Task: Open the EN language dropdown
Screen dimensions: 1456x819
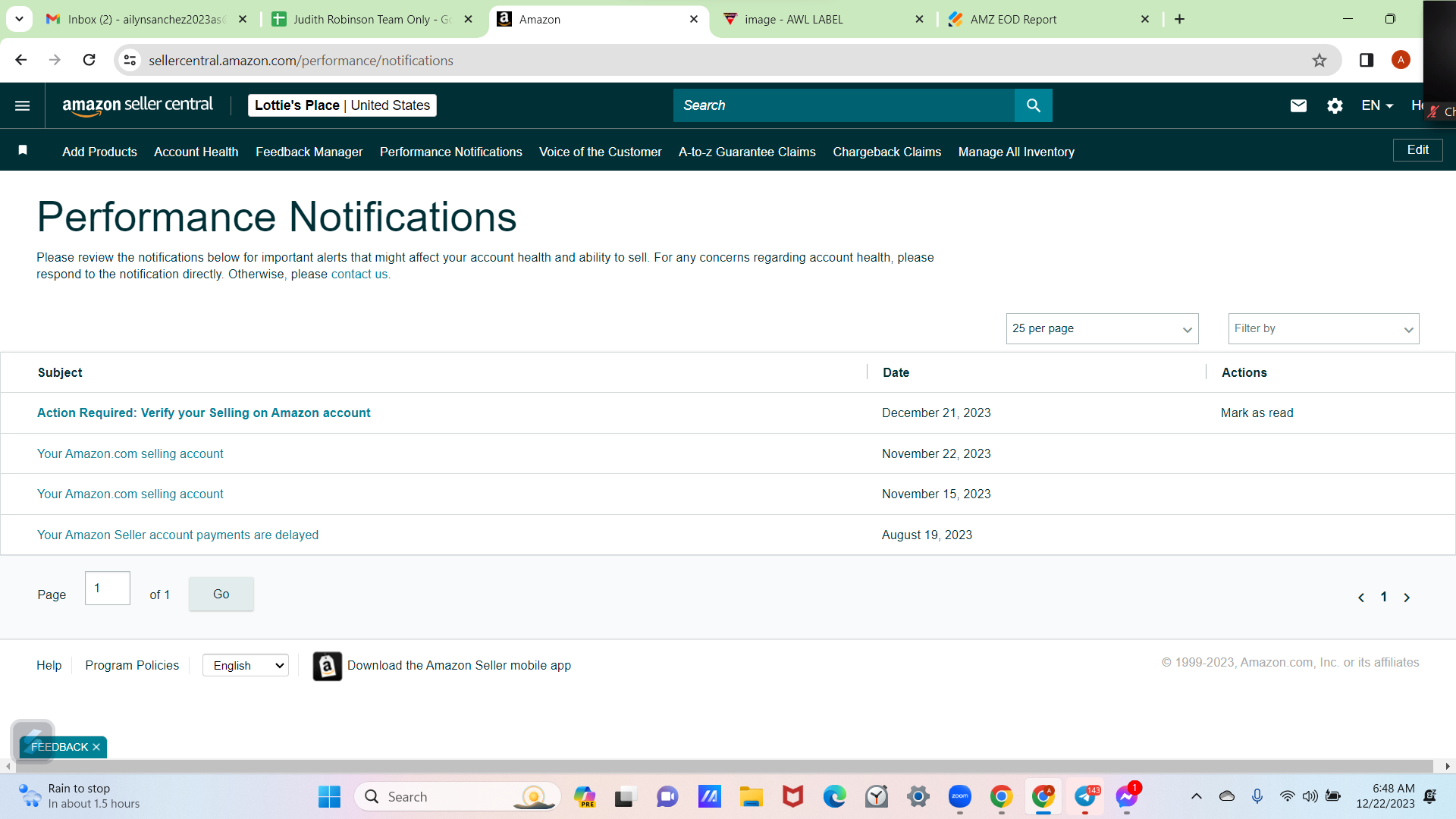Action: click(1377, 105)
